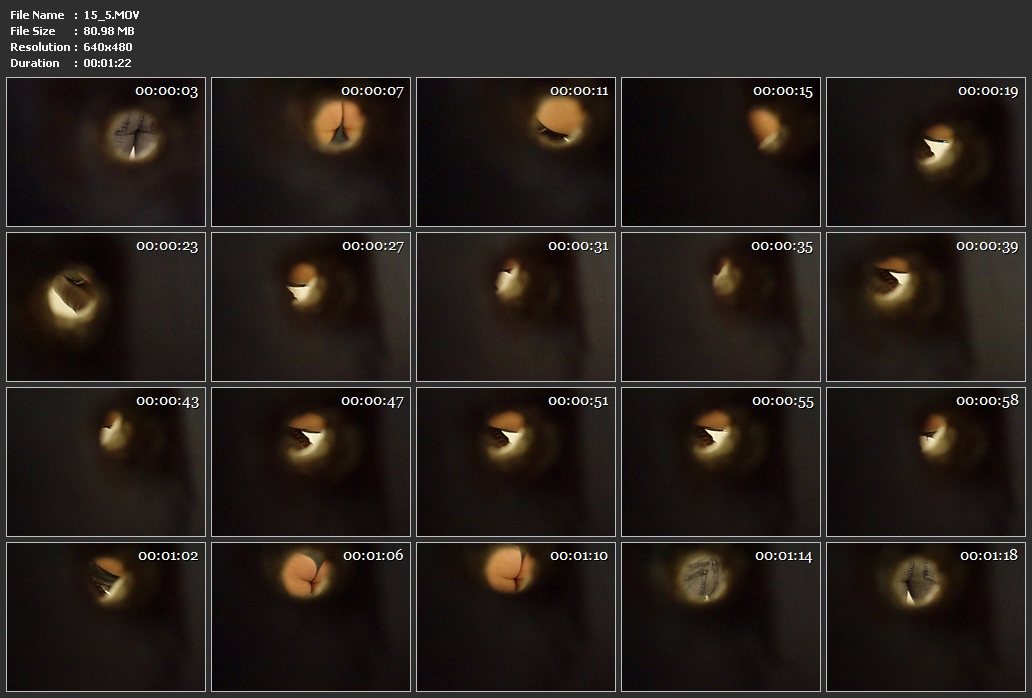1032x698 pixels.
Task: Select the frame marked 00:00:07
Action: point(311,152)
